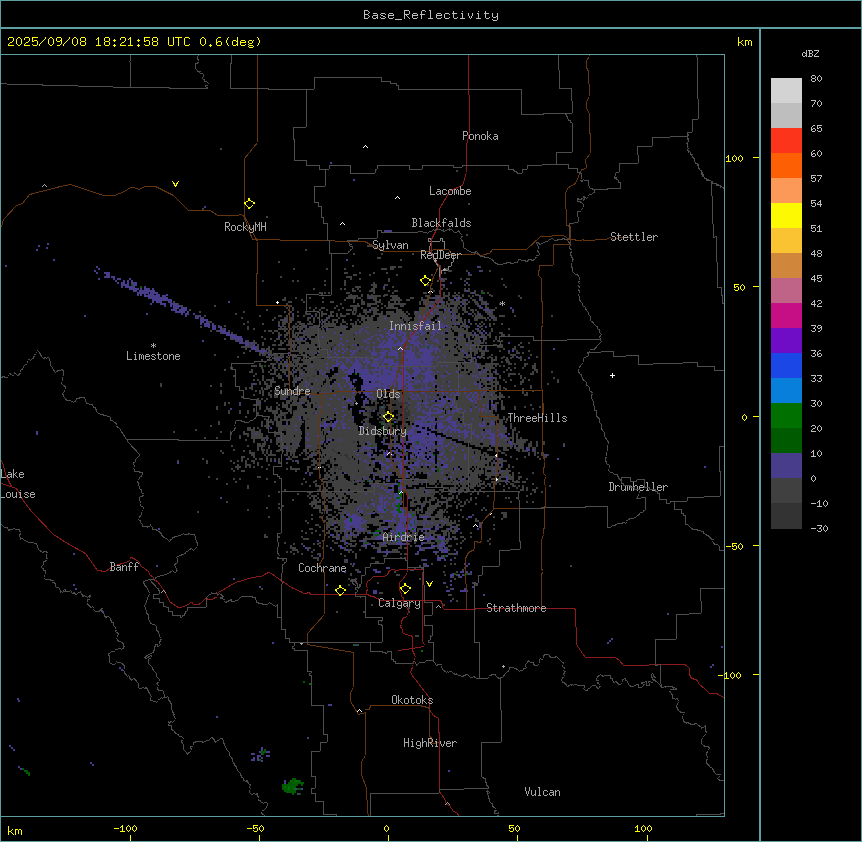Viewport: 862px width, 842px height.
Task: Click the -100 label on the horizontal axis
Action: coord(125,828)
